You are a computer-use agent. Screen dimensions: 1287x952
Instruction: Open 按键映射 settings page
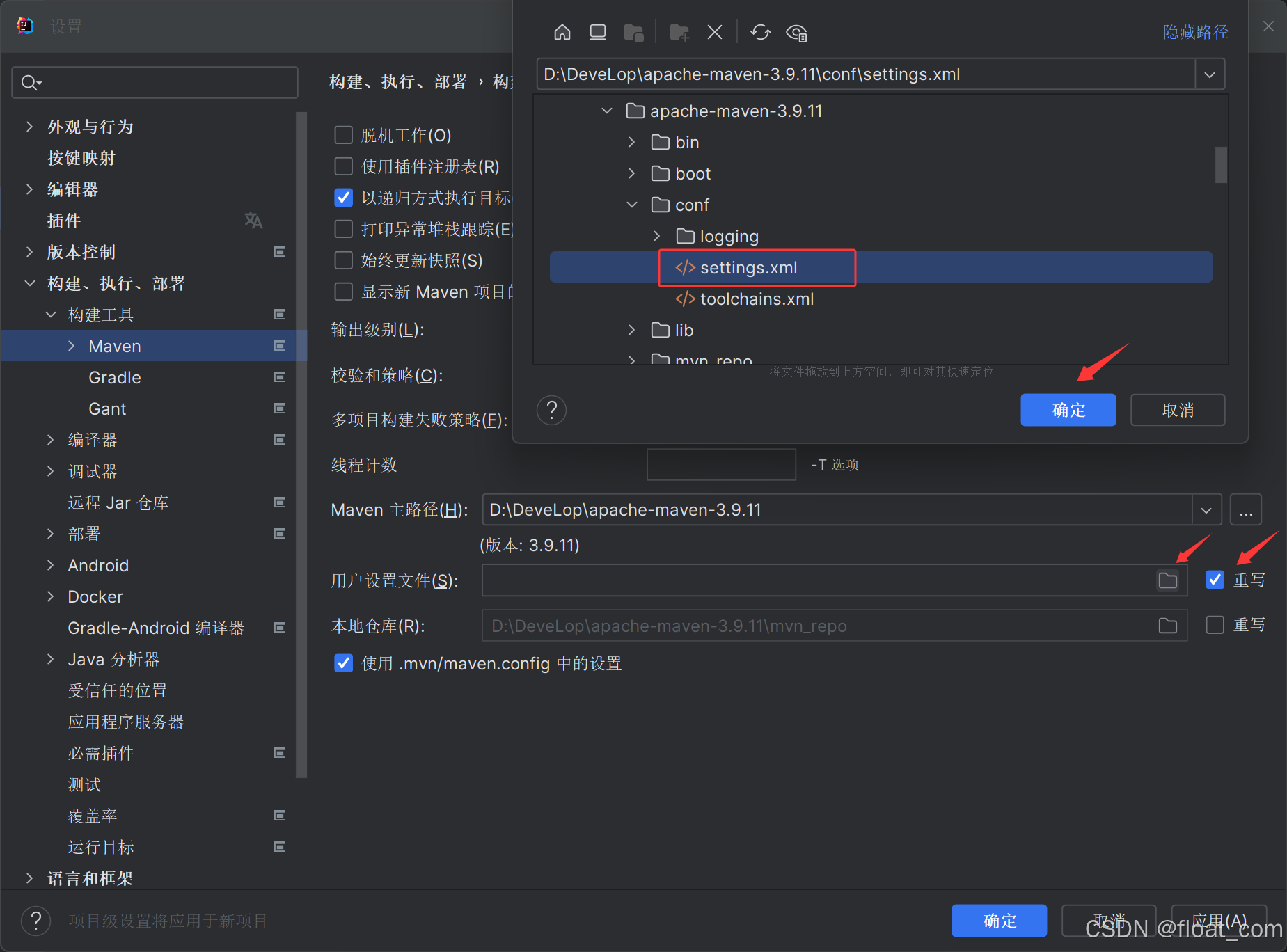click(81, 158)
